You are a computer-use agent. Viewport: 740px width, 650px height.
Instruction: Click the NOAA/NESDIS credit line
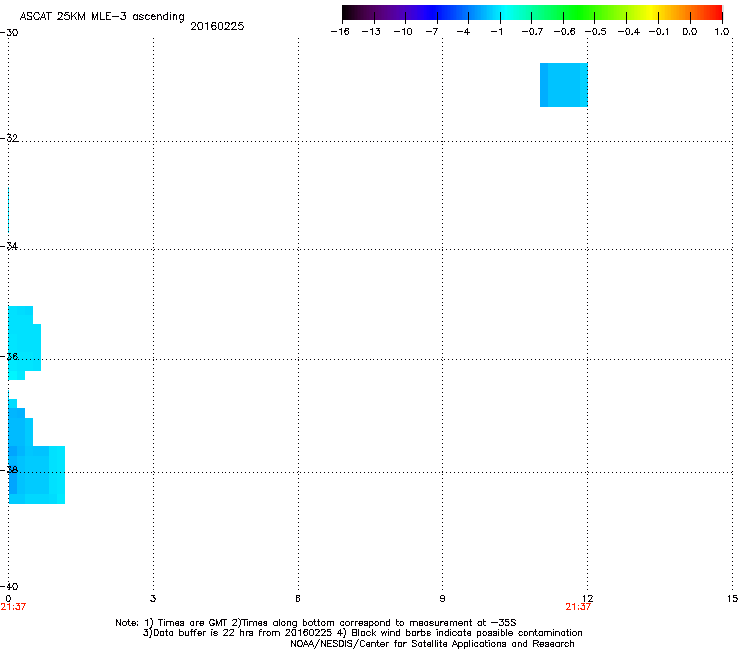[x=432, y=644]
